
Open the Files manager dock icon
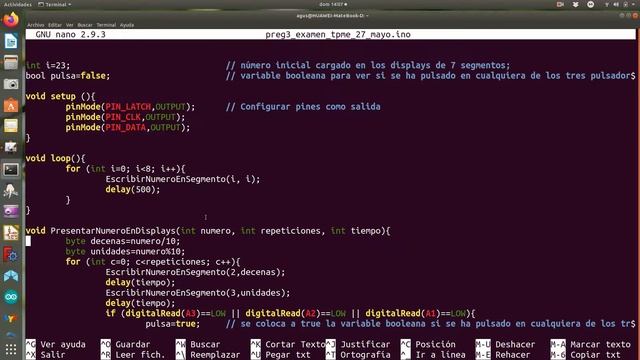pyautogui.click(x=11, y=62)
